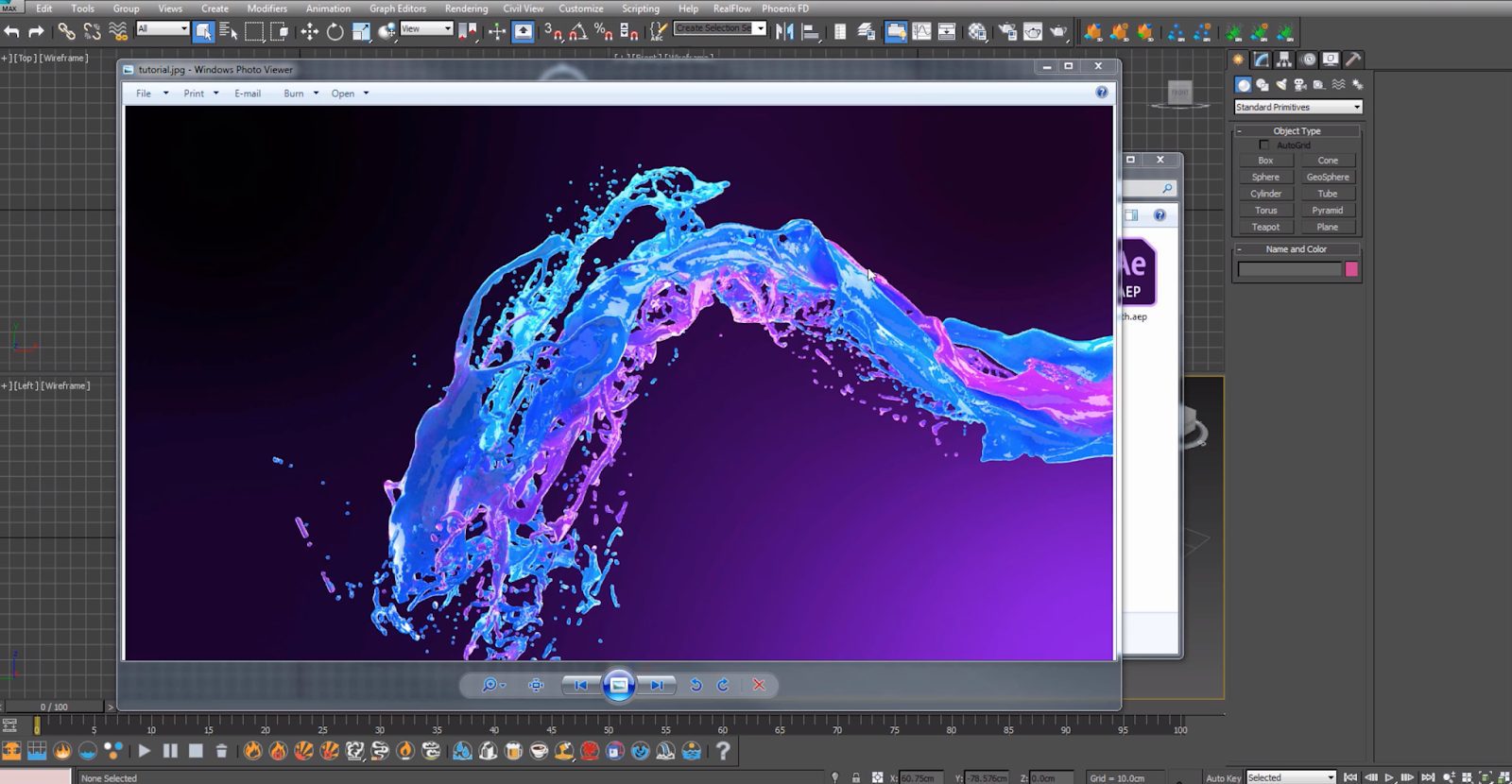Click the GeoSphere button

[x=1328, y=178]
